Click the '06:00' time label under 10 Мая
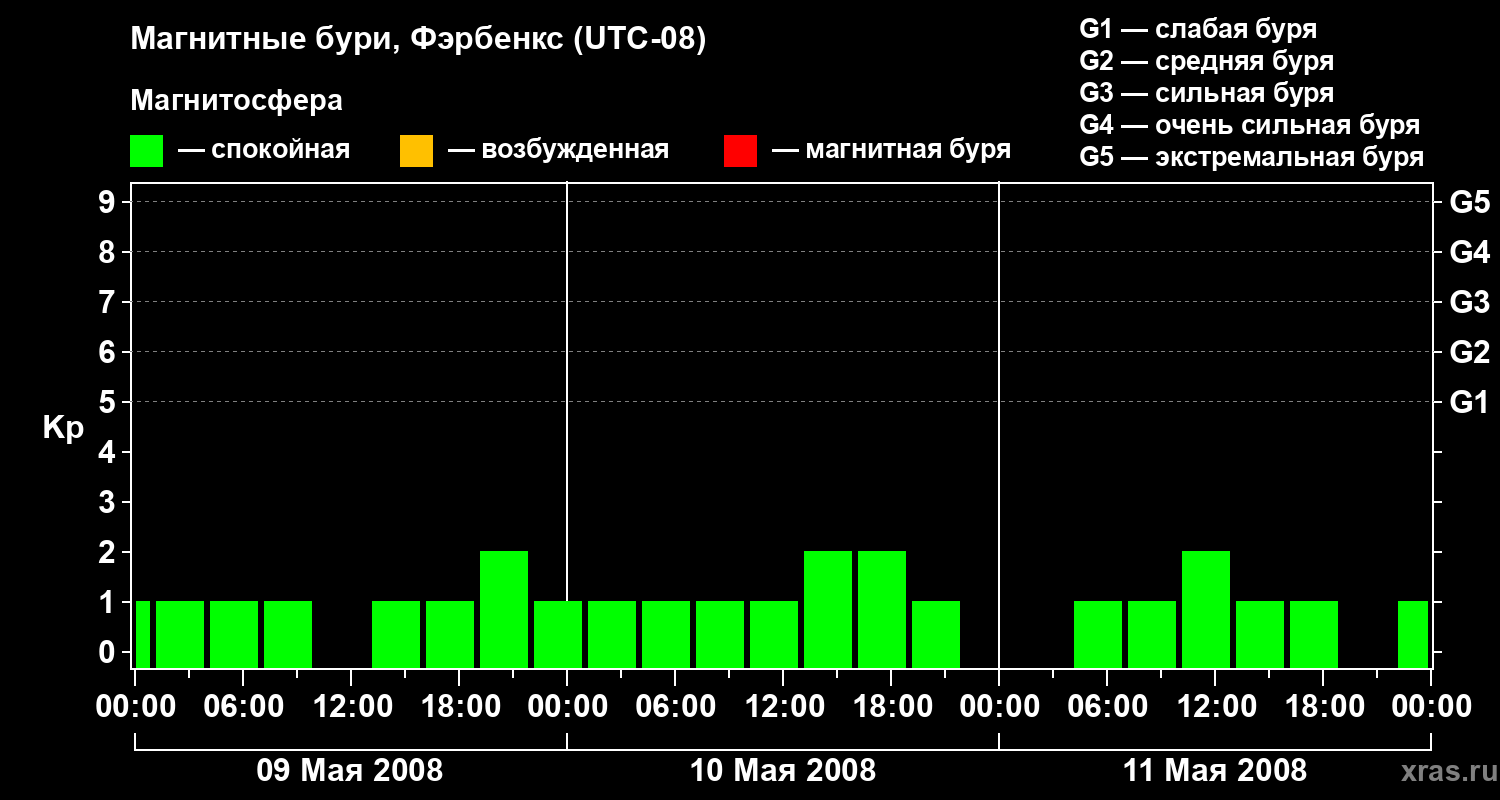 pos(675,707)
